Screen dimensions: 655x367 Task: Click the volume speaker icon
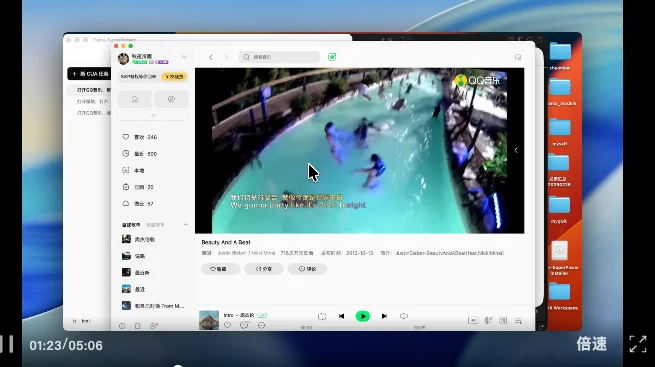[x=404, y=316]
